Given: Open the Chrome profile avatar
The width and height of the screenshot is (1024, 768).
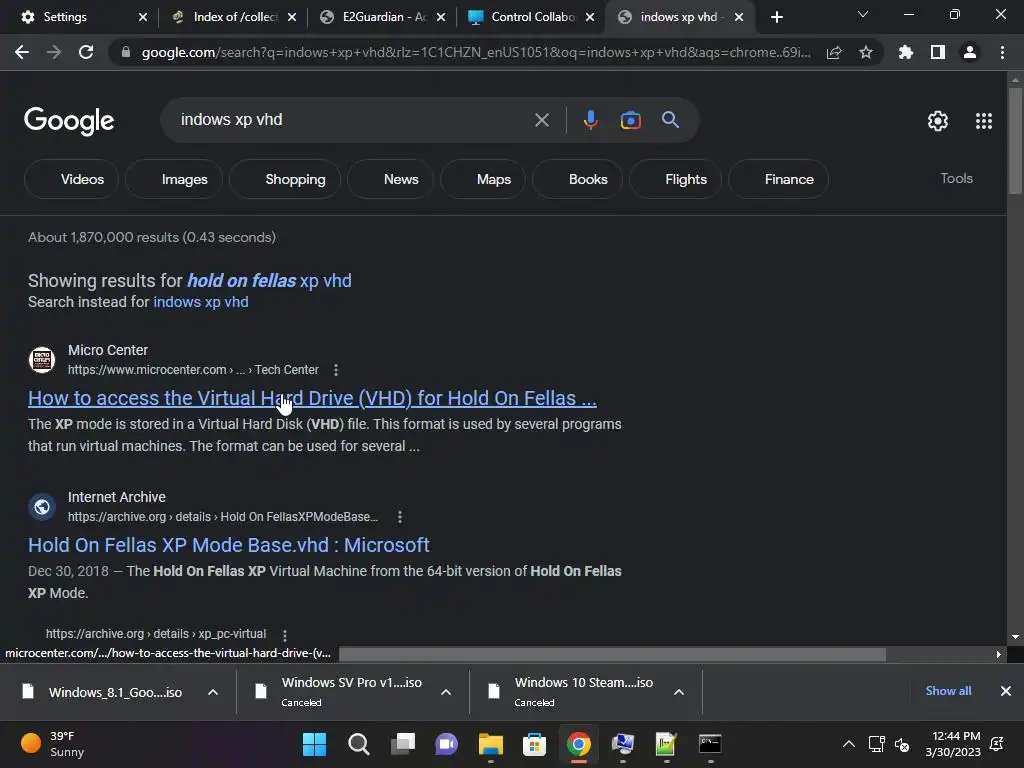Looking at the screenshot, I should (x=970, y=52).
